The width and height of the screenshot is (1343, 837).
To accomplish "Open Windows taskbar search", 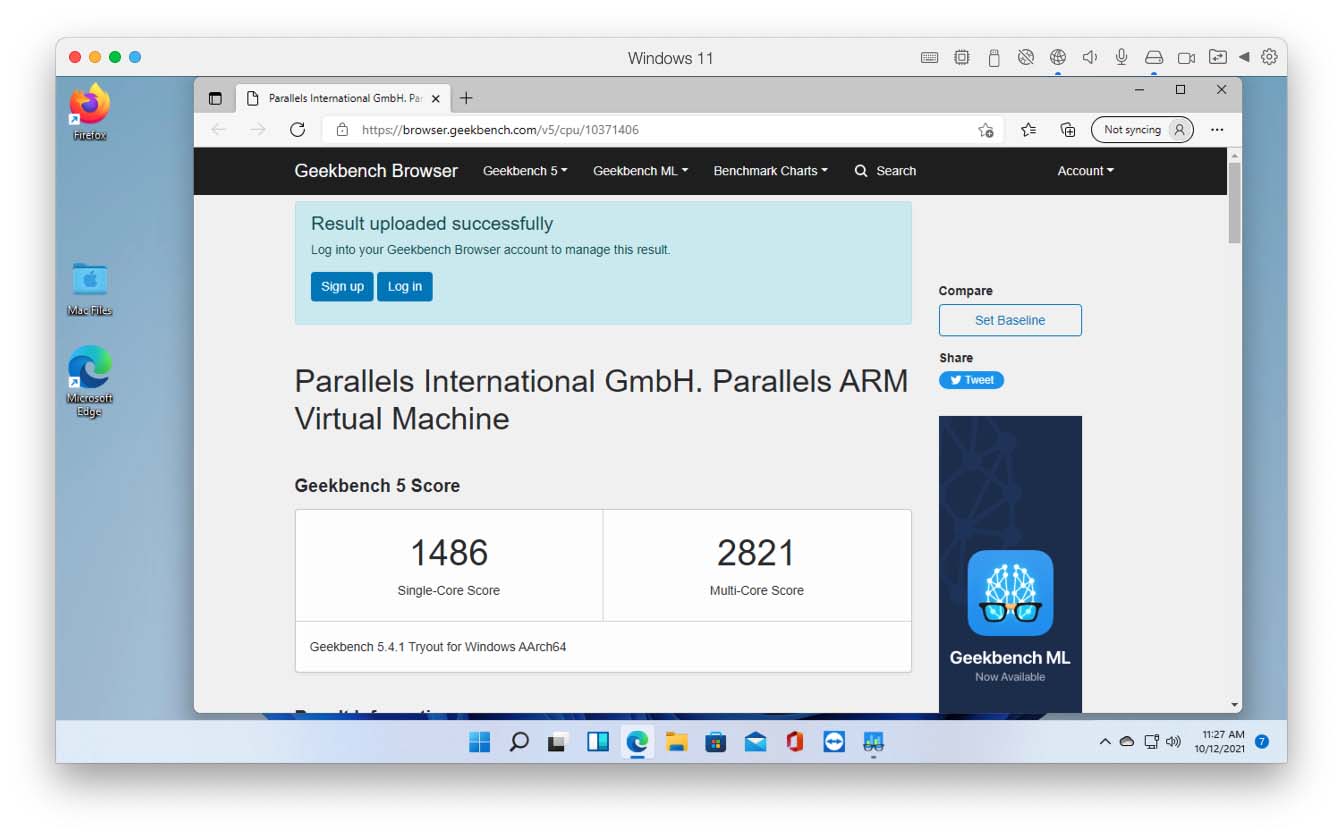I will (x=519, y=742).
